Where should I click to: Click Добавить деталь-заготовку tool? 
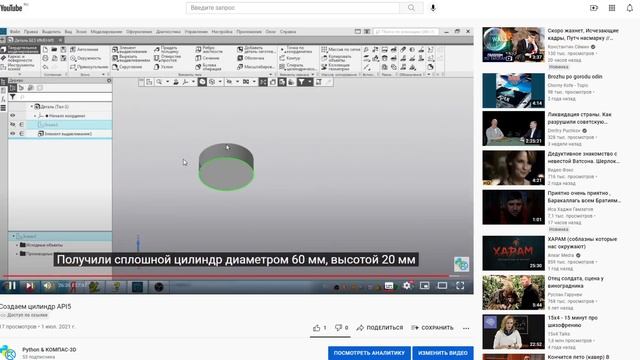pyautogui.click(x=256, y=49)
